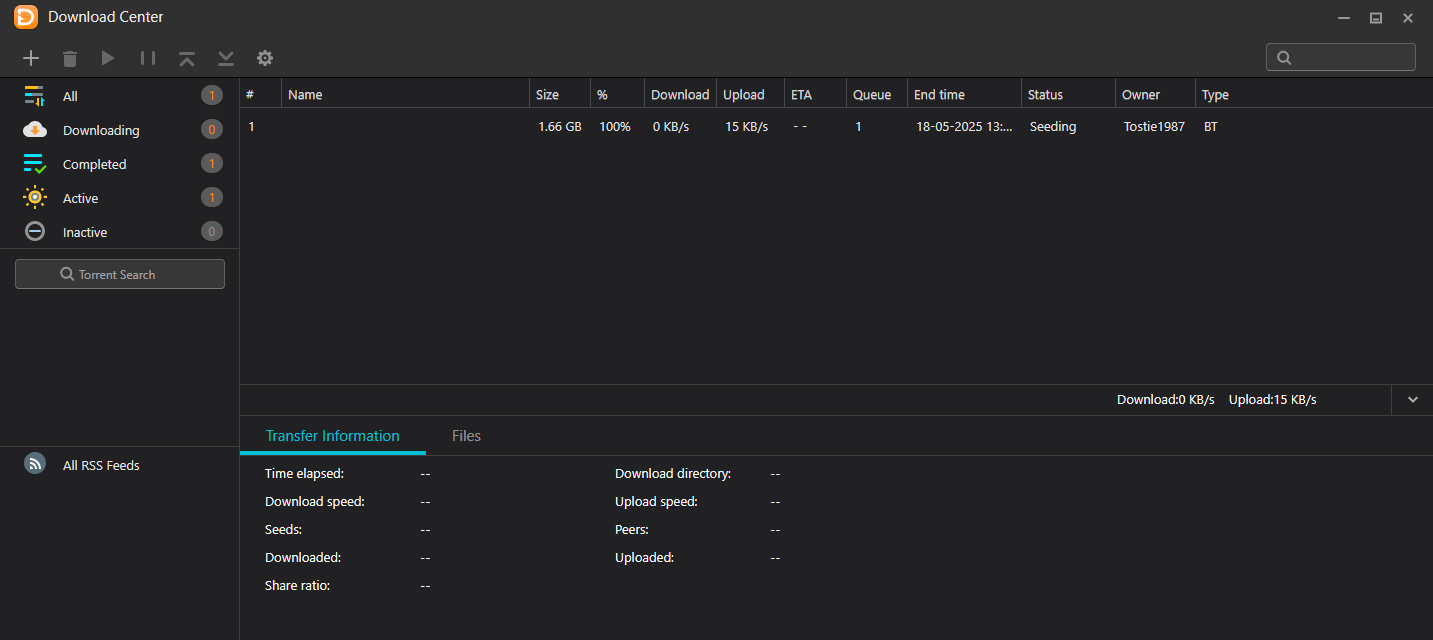Click the Active sun icon
The width and height of the screenshot is (1433, 640).
pos(35,198)
